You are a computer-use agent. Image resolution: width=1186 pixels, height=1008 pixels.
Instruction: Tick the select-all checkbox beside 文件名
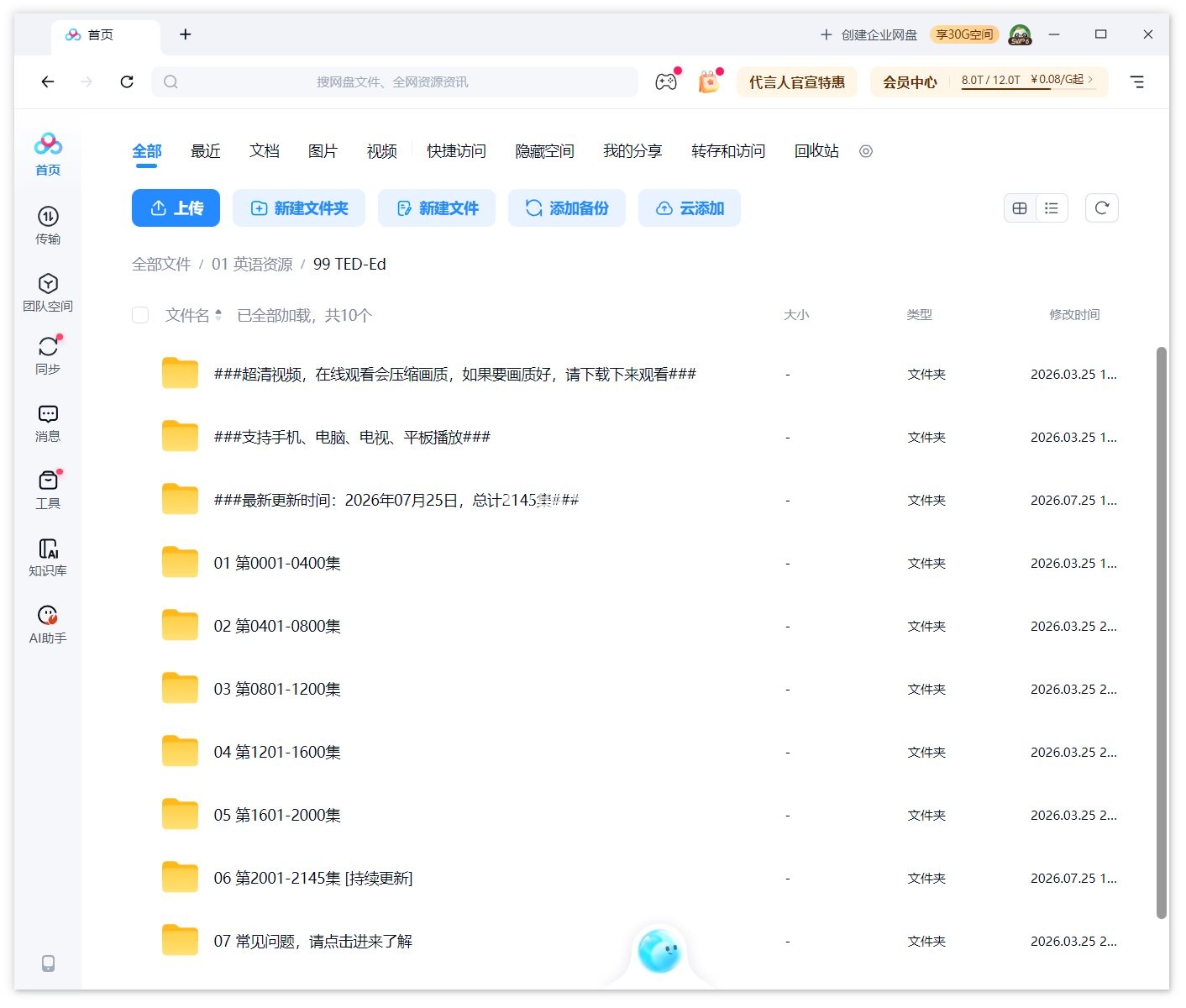140,315
